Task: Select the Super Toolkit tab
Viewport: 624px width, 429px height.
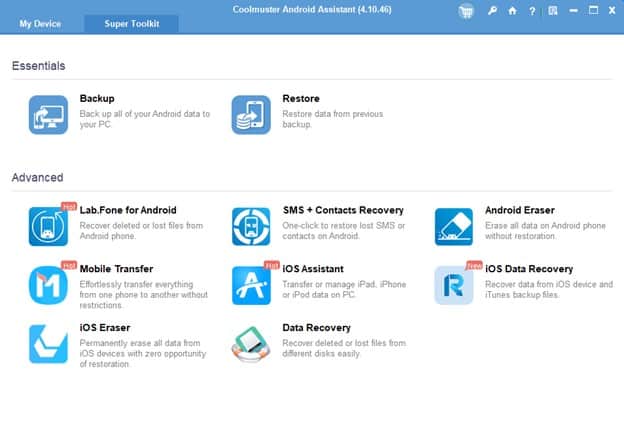Action: pos(131,24)
